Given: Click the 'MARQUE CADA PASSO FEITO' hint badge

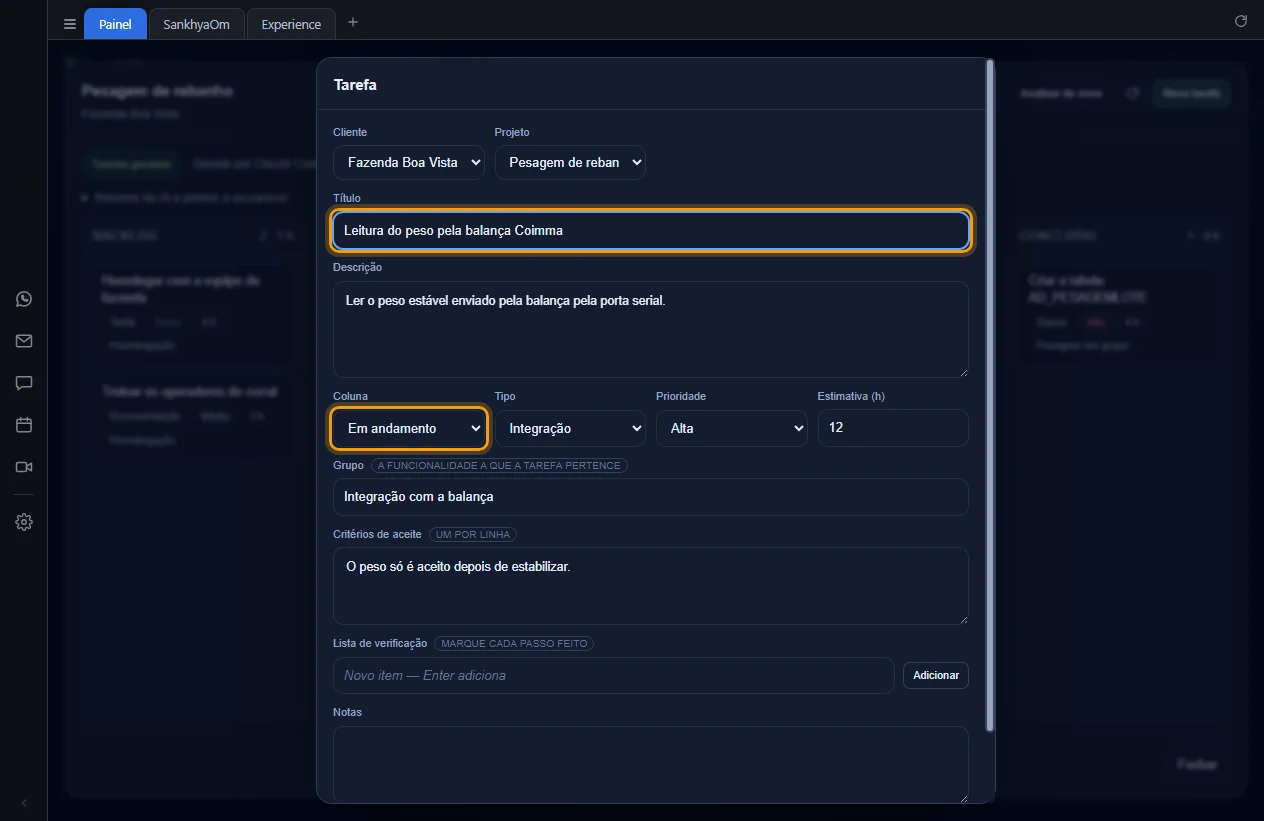Looking at the screenshot, I should coord(514,643).
